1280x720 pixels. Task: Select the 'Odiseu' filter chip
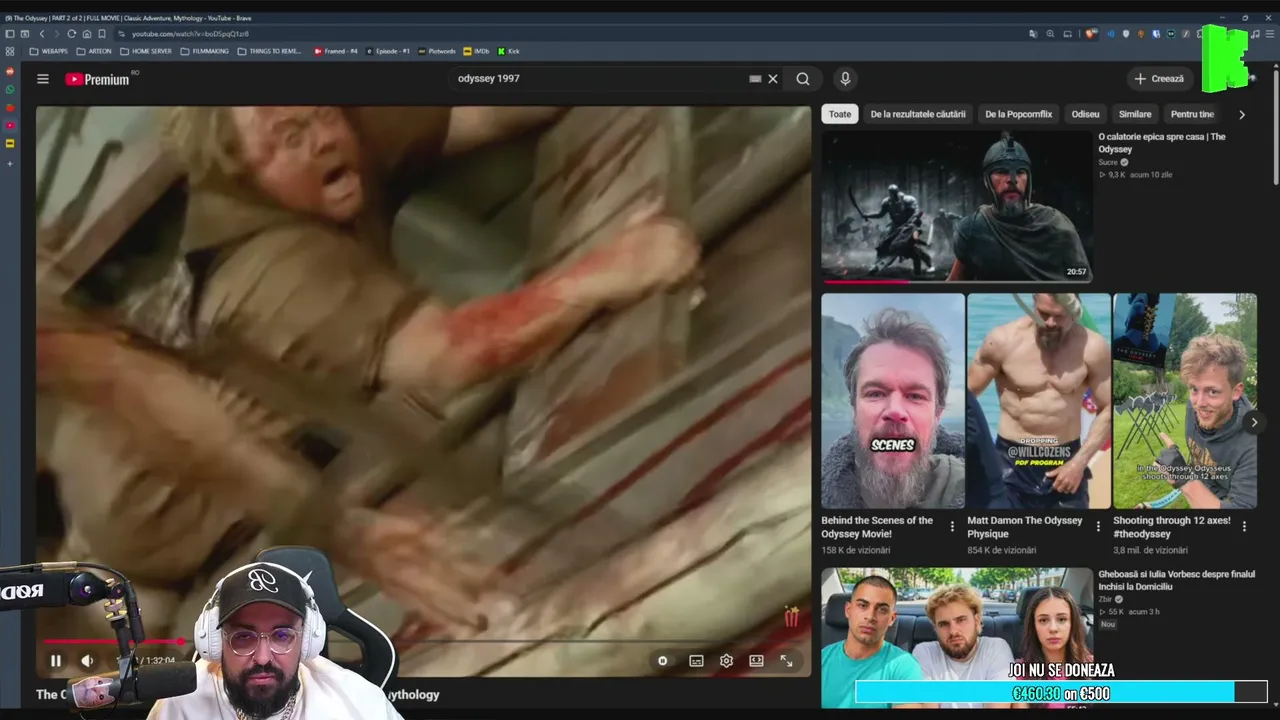coord(1085,114)
